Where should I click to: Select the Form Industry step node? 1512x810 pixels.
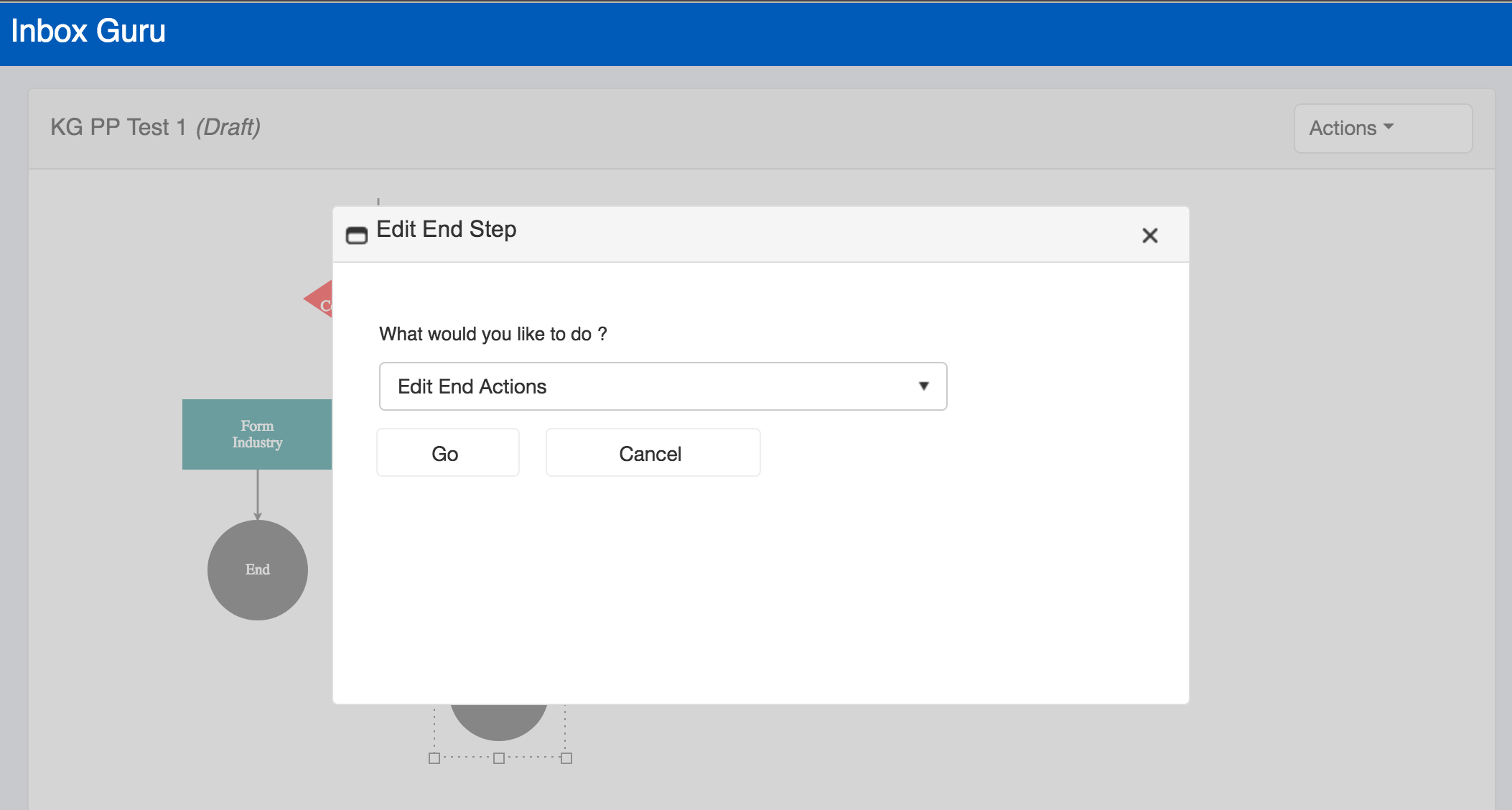256,434
